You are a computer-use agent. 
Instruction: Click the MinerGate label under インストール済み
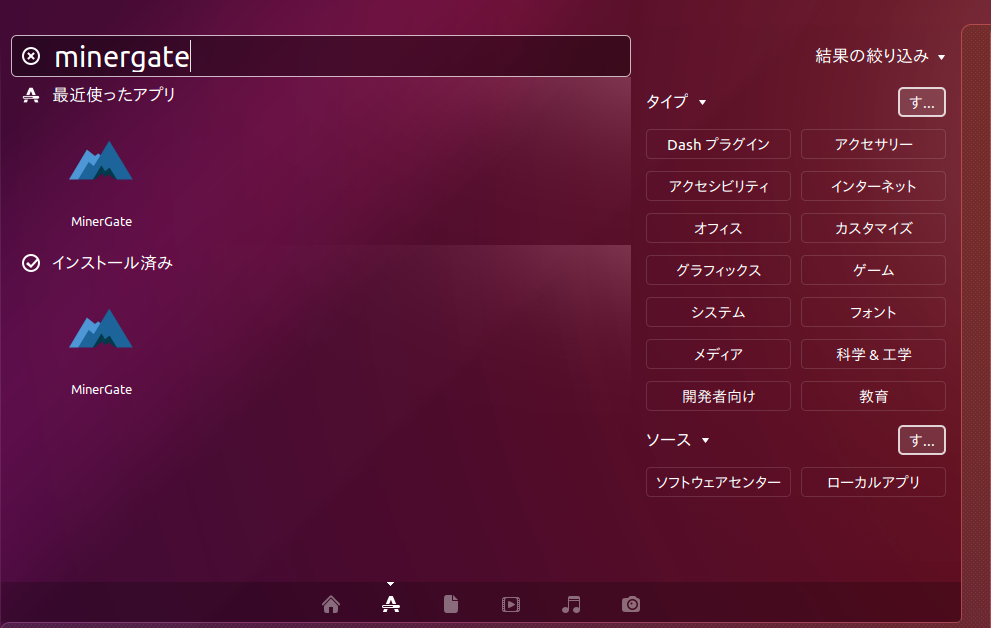(101, 390)
